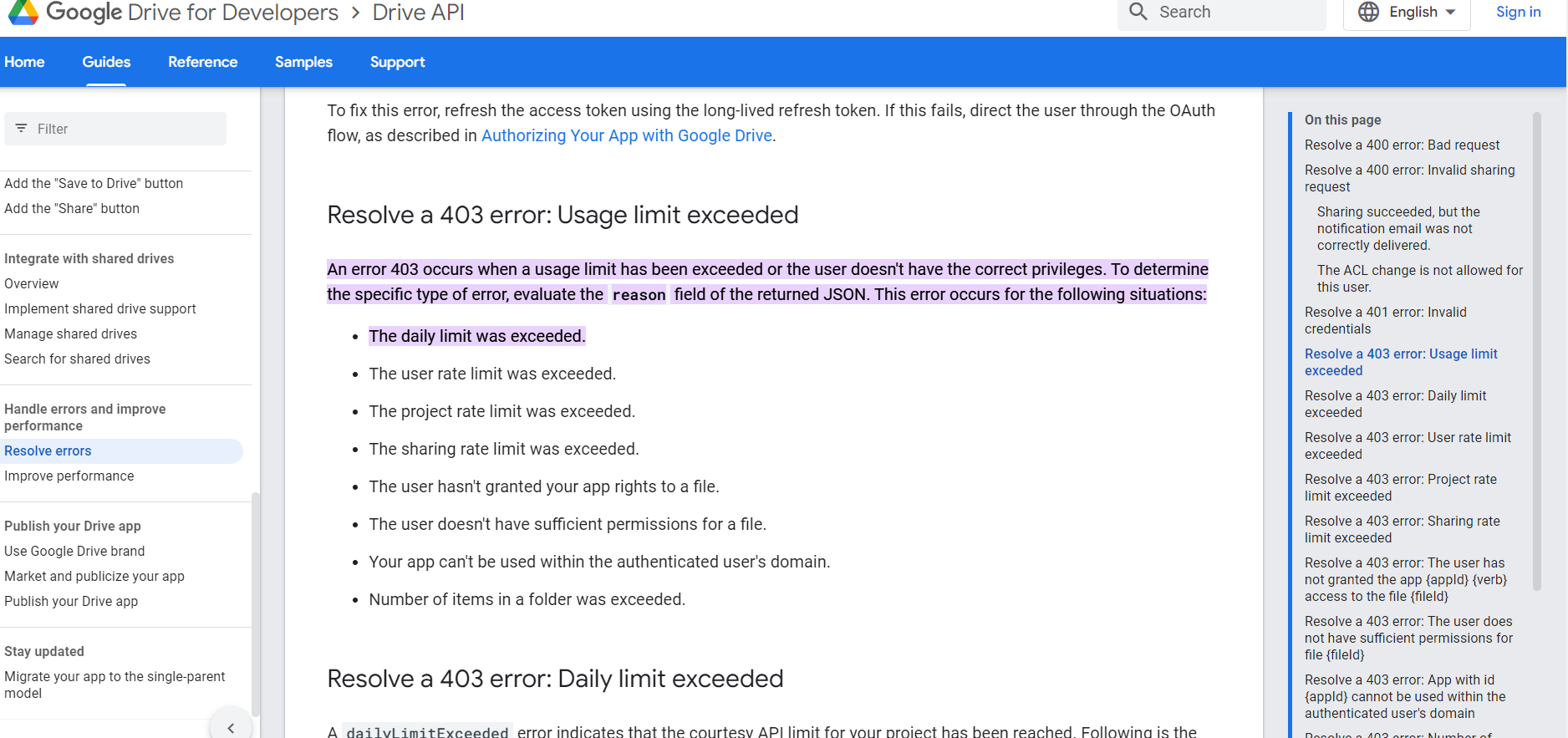Open Use Google Drive brand page
This screenshot has width=1568, height=738.
[x=74, y=551]
